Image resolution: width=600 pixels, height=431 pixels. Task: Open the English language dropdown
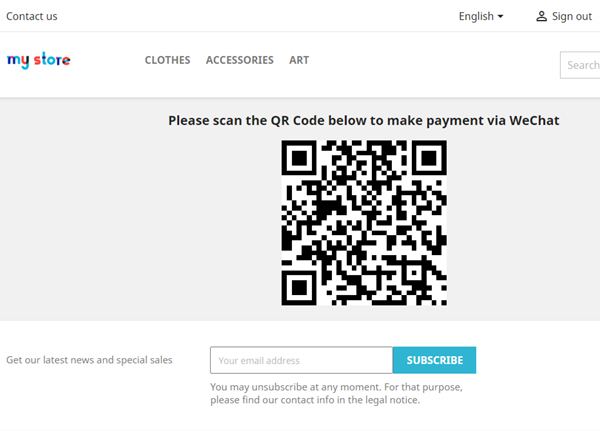click(x=480, y=16)
